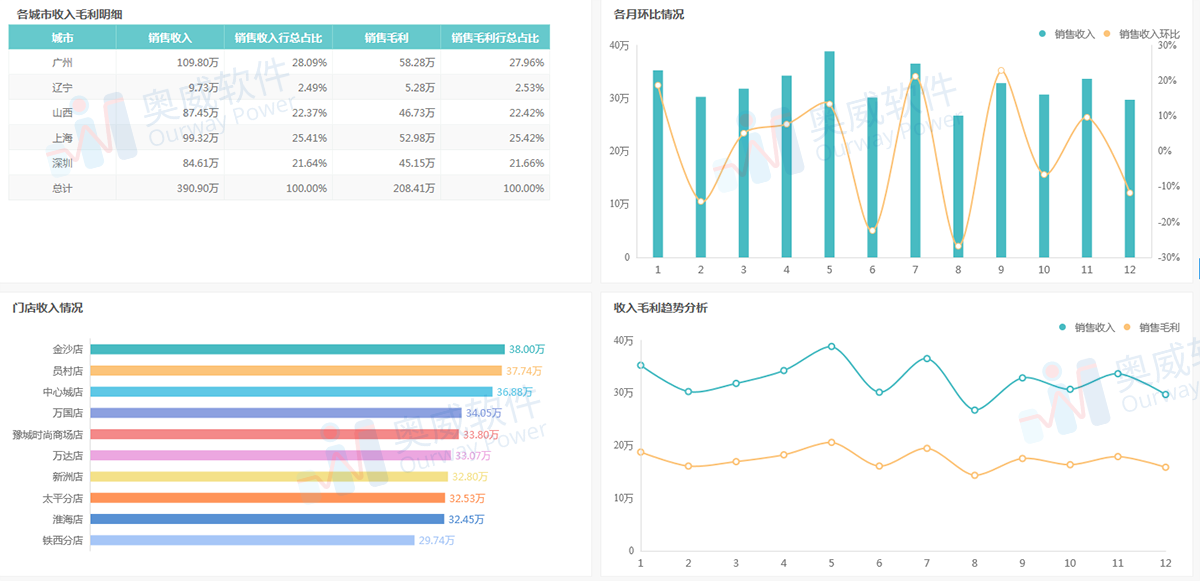Click the 铁西分店 axis label

click(63, 541)
